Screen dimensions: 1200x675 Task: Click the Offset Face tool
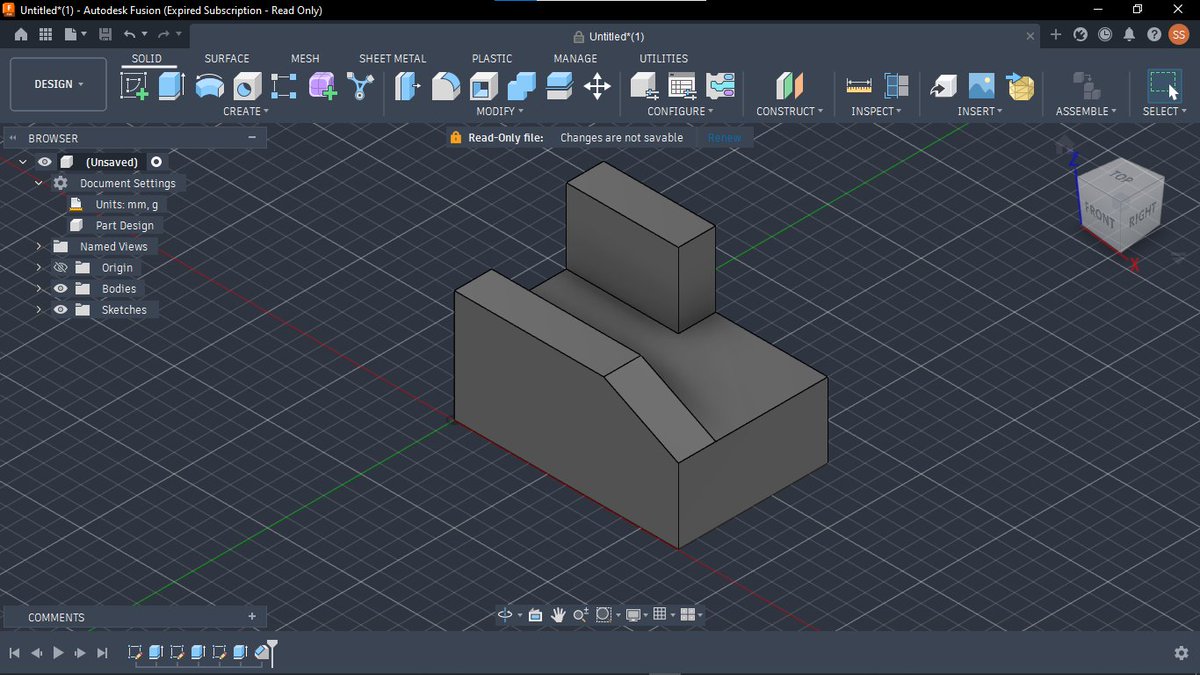pos(559,86)
